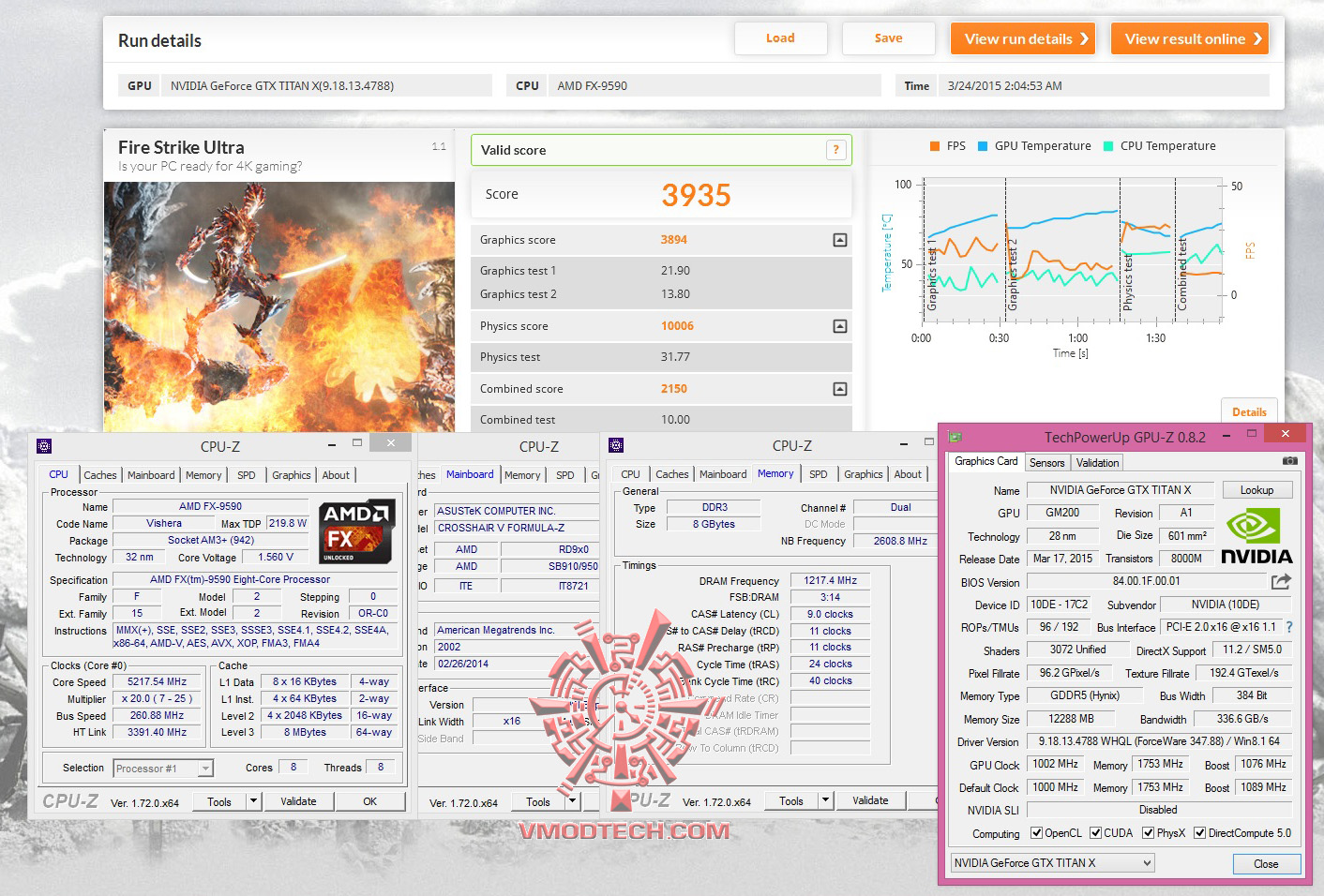Toggle the CUDA checkbox in GPU-Z
This screenshot has height=896, width=1324.
click(x=1095, y=832)
